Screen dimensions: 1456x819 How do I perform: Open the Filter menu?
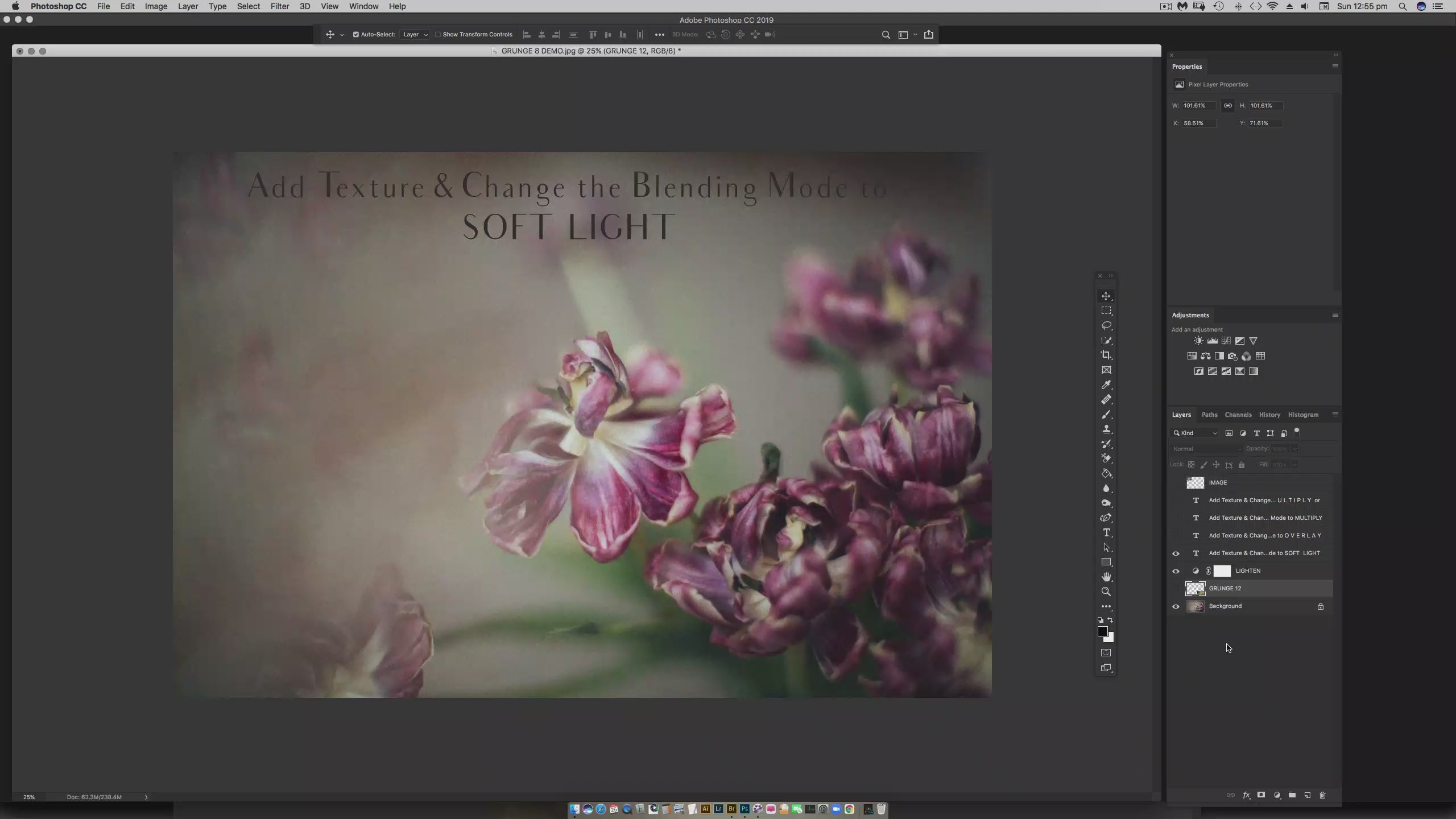pos(279,6)
